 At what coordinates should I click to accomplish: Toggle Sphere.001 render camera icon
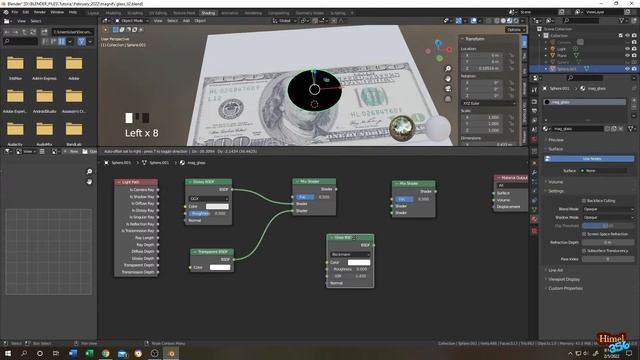634,69
